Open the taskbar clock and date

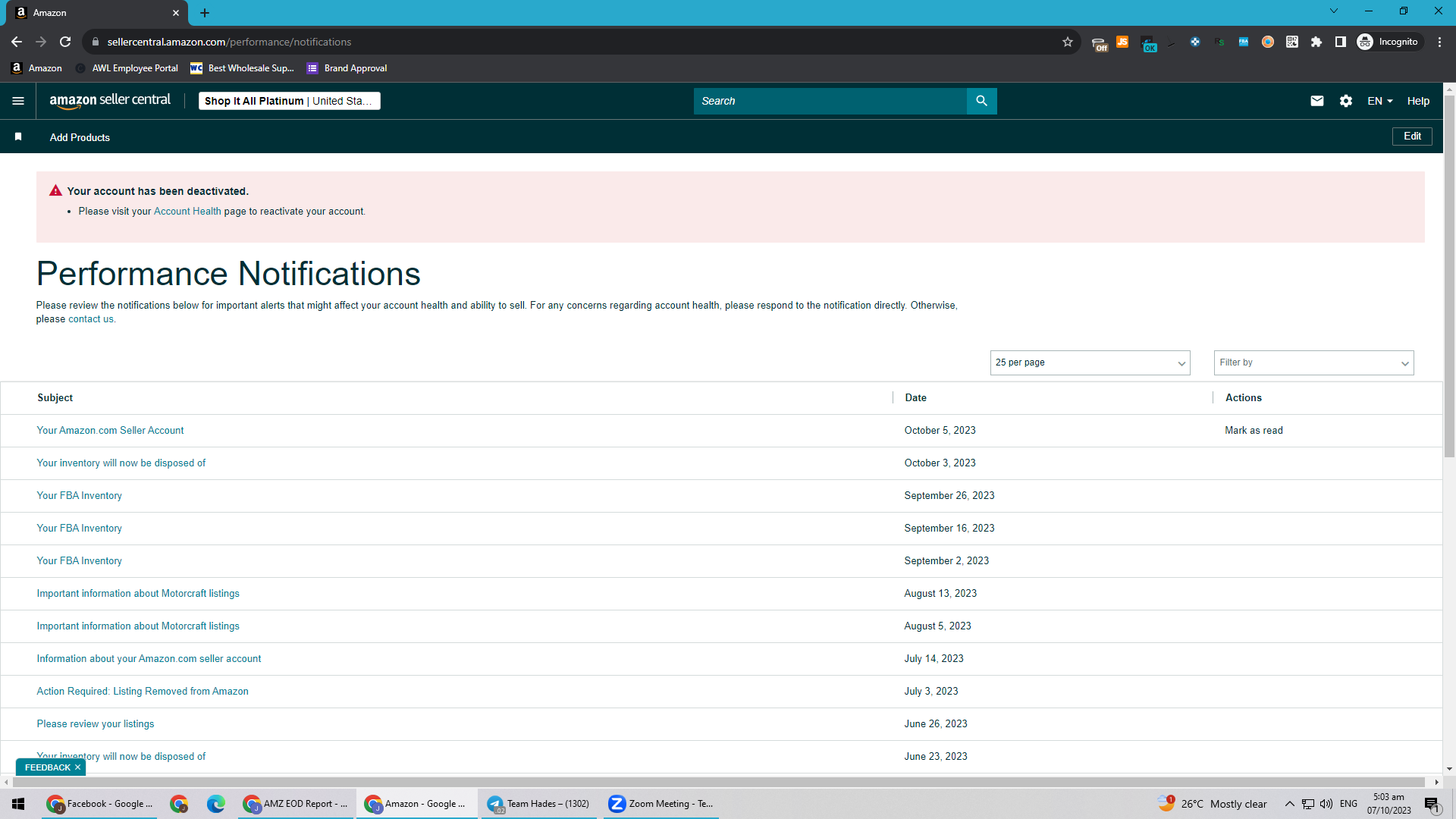[1389, 804]
